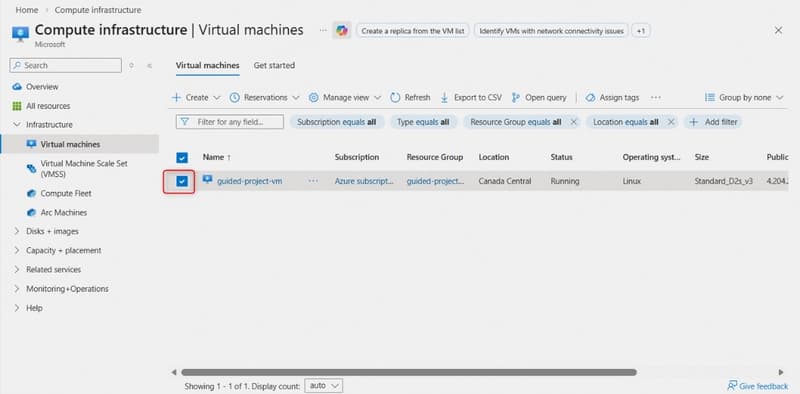Click the Type equals all filter
The image size is (800, 394).
(x=423, y=122)
